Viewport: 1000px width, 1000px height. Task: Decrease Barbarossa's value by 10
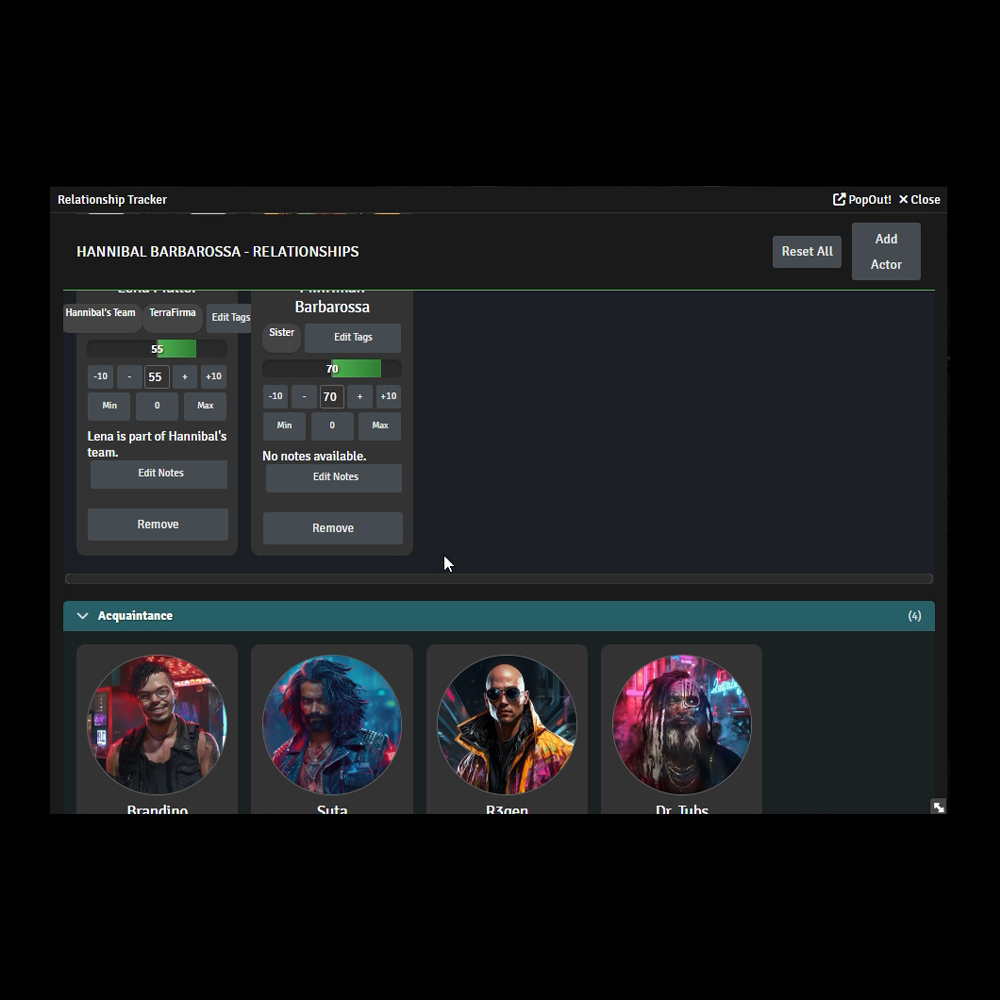[x=276, y=396]
